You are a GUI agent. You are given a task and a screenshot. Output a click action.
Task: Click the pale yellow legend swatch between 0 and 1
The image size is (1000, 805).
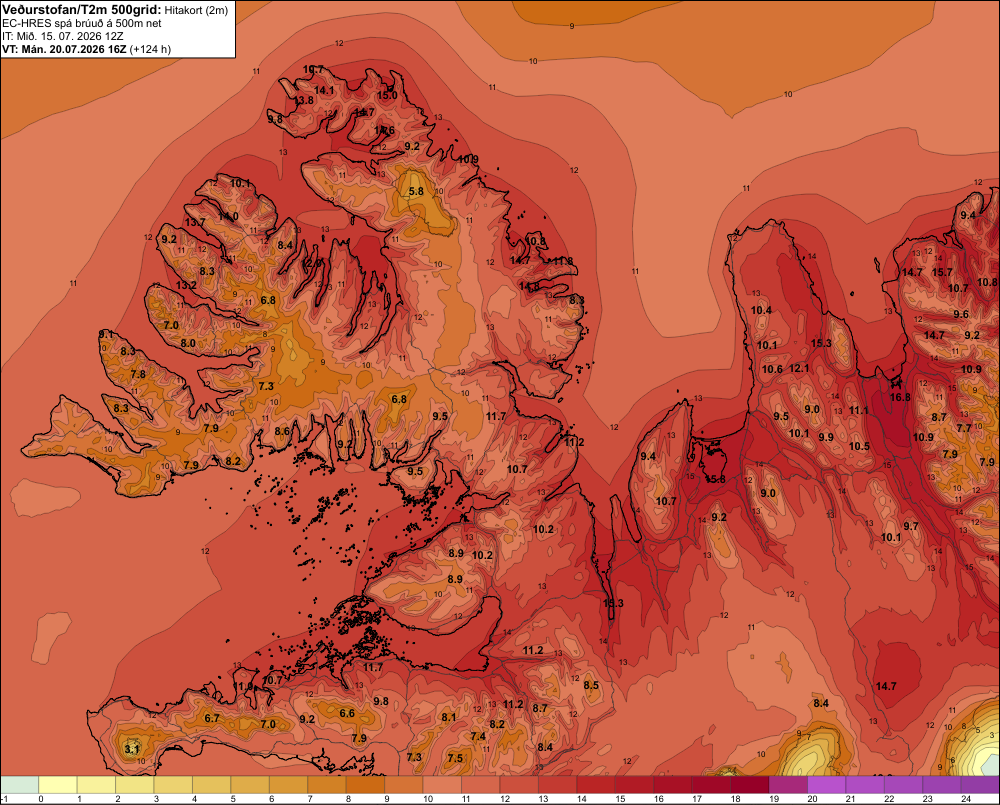pos(57,785)
